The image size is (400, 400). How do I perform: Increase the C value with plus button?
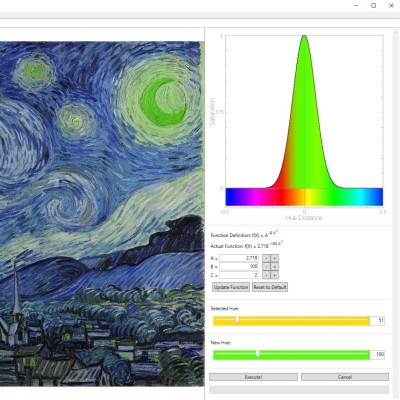(274, 275)
